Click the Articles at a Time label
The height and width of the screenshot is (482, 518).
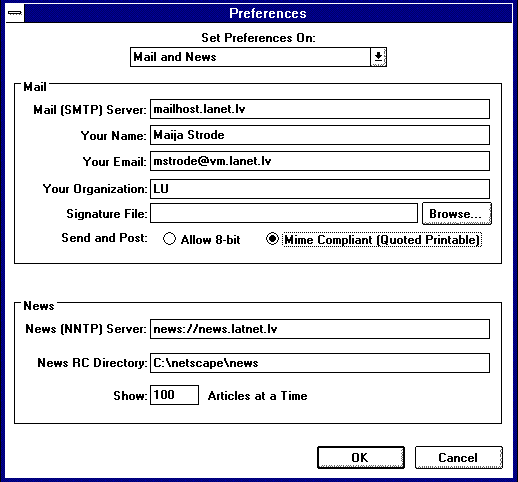[257, 396]
